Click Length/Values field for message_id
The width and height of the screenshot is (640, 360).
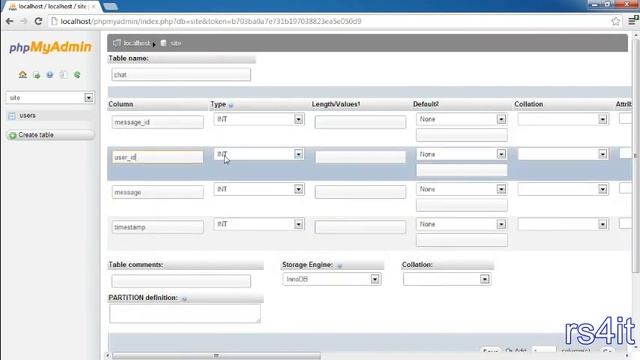click(x=360, y=122)
